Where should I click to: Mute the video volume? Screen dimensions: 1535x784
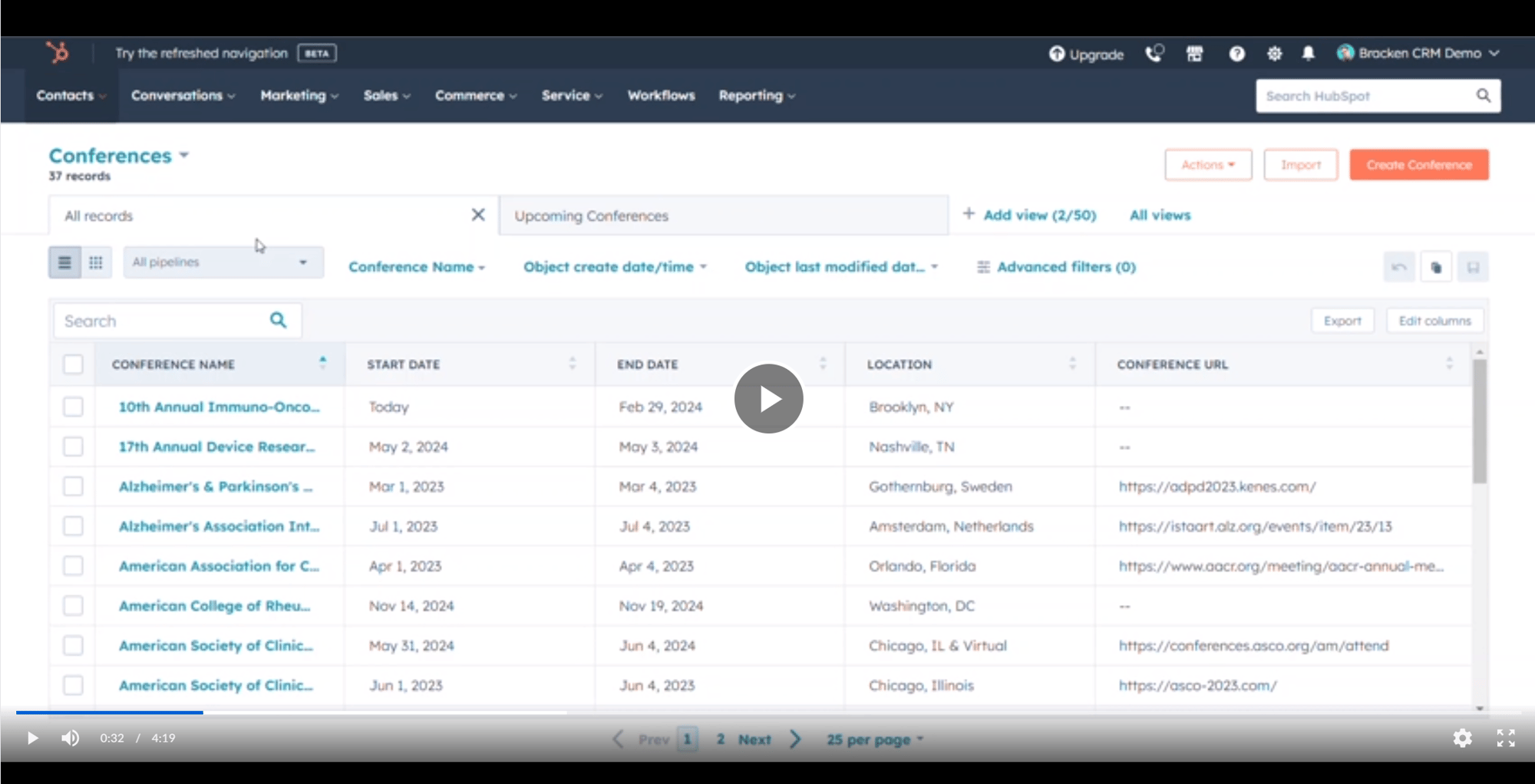[x=71, y=738]
